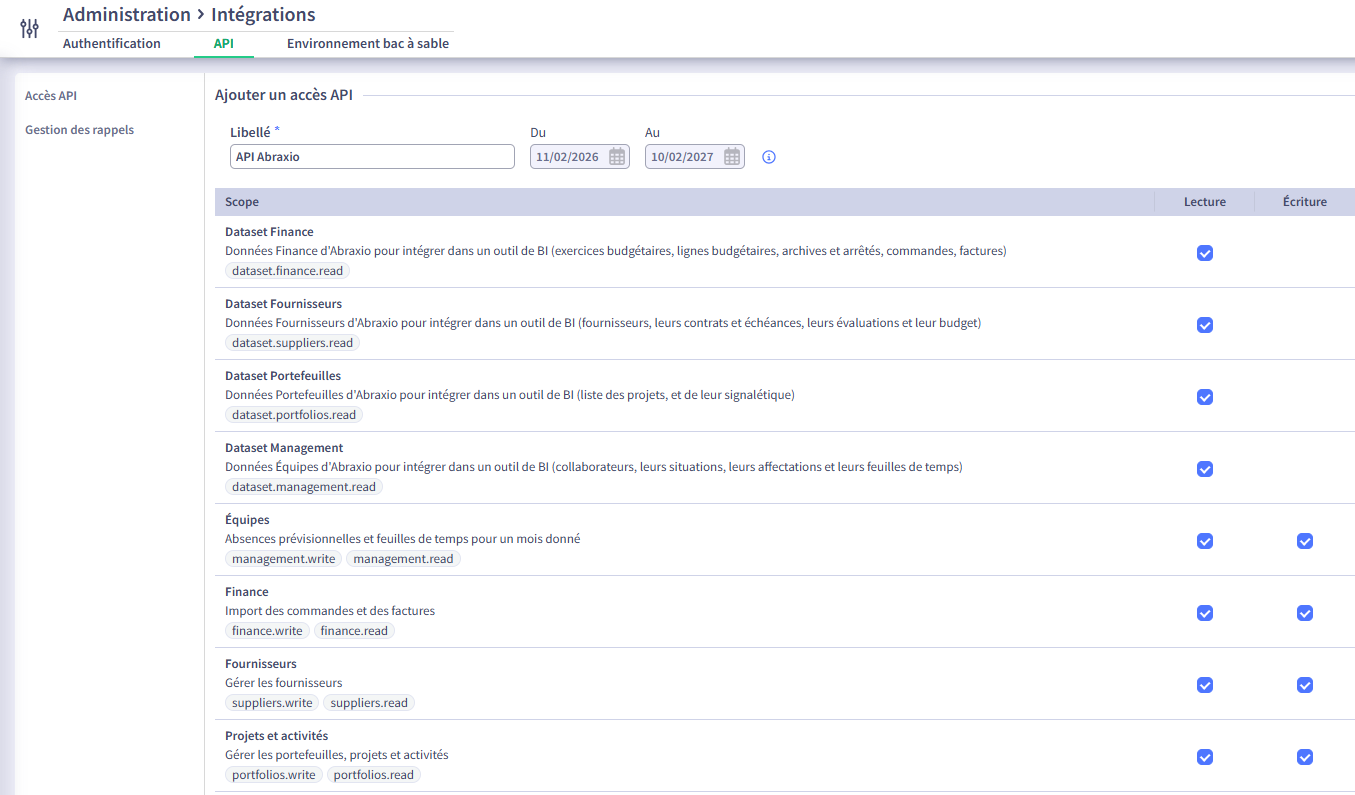The width and height of the screenshot is (1355, 795).
Task: Go to Gestion des rappels
Action: tap(79, 130)
